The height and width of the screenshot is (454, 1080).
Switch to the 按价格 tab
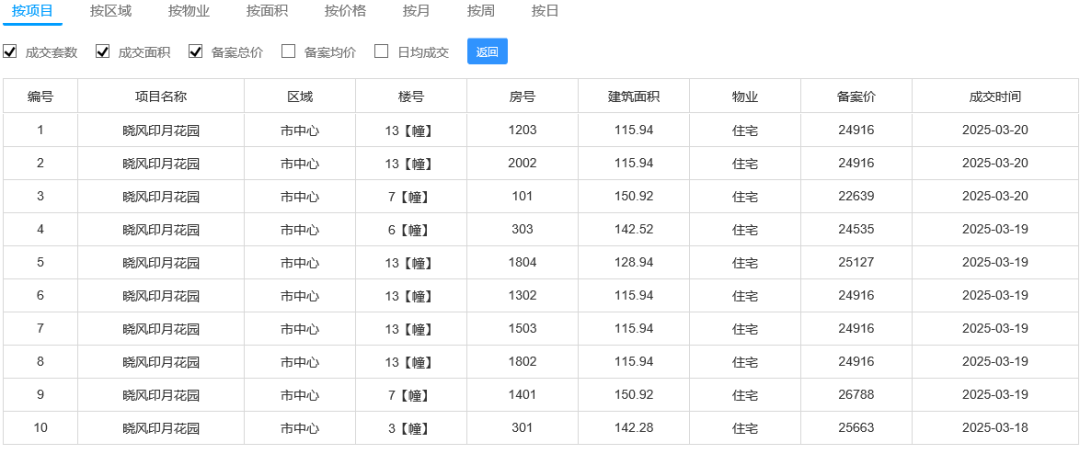click(345, 11)
